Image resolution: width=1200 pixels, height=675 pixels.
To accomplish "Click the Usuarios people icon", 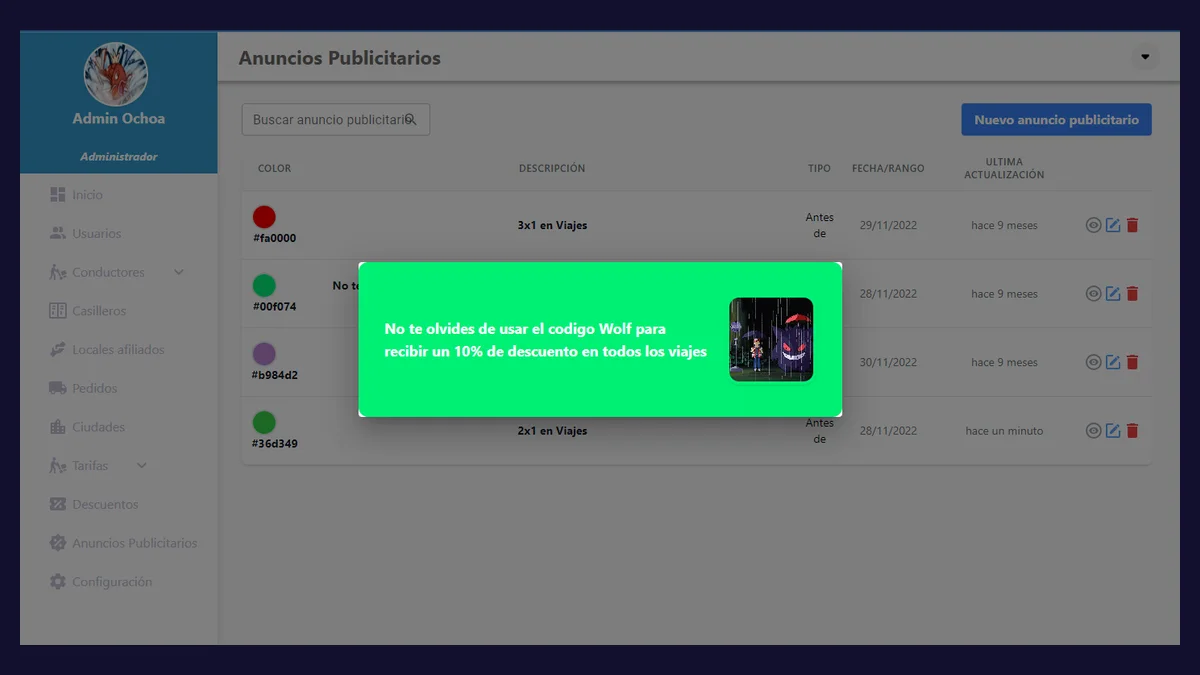I will point(58,233).
